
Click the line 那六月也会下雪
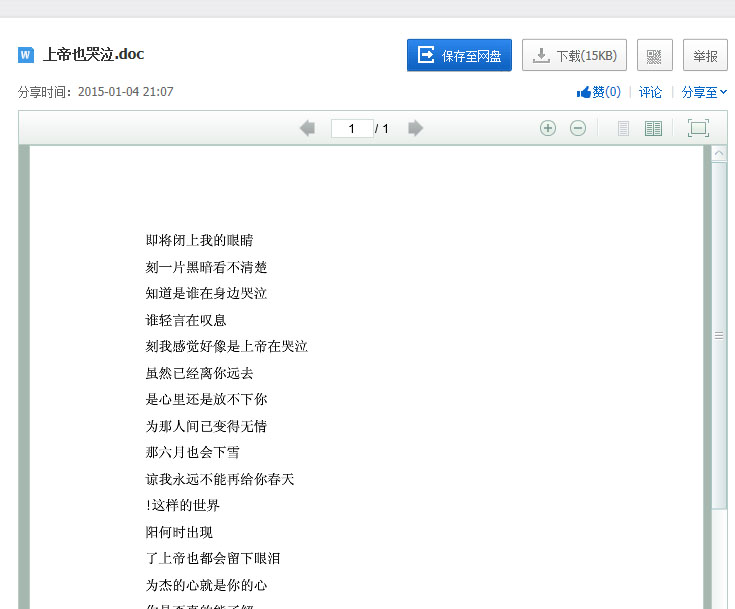[193, 452]
